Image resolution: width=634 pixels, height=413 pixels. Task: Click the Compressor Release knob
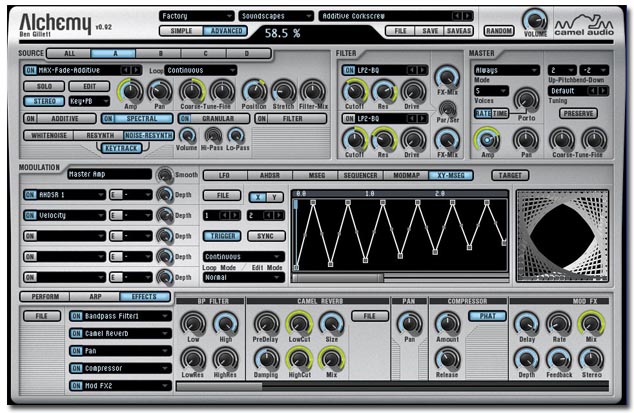448,359
